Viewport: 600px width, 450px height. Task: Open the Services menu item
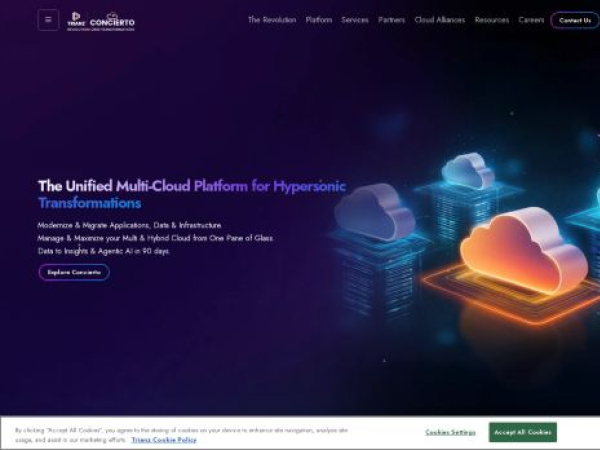pyautogui.click(x=355, y=20)
